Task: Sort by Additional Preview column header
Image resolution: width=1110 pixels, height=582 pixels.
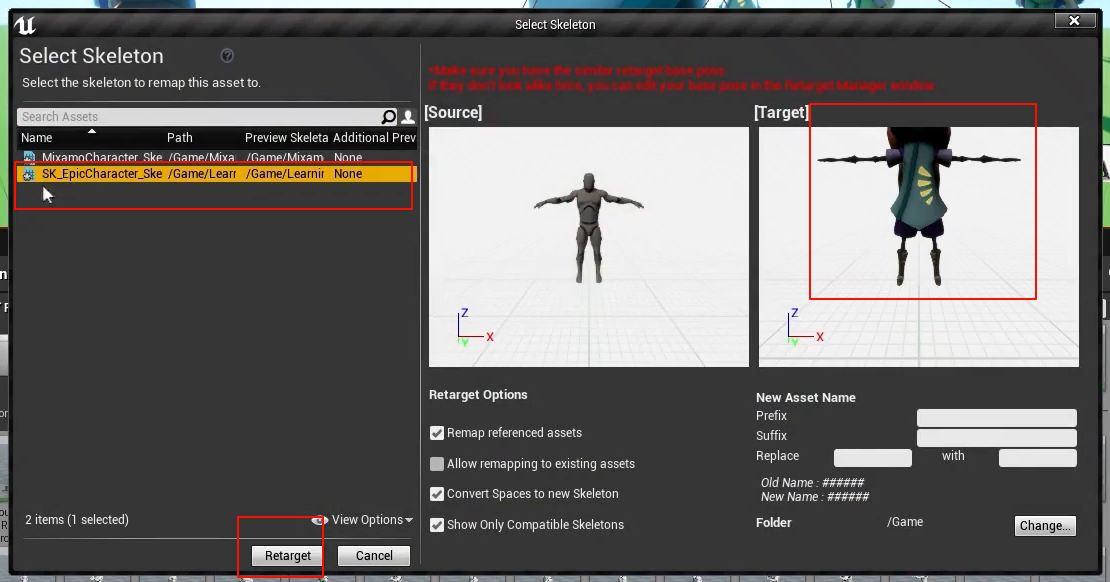Action: tap(374, 137)
